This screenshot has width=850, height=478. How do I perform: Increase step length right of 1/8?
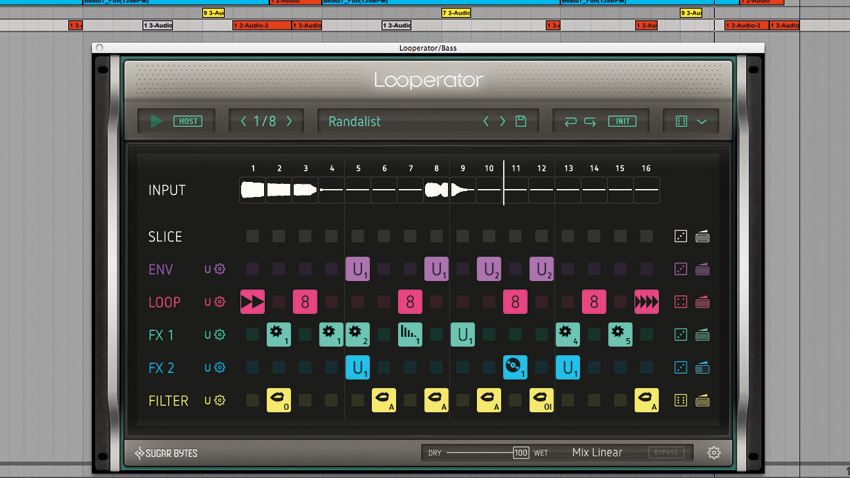pyautogui.click(x=289, y=121)
